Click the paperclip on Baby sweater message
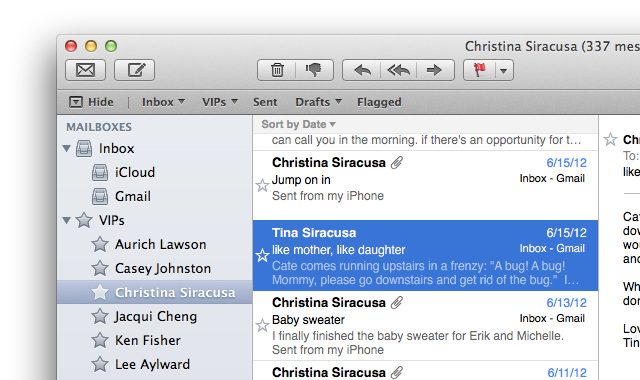 point(397,302)
